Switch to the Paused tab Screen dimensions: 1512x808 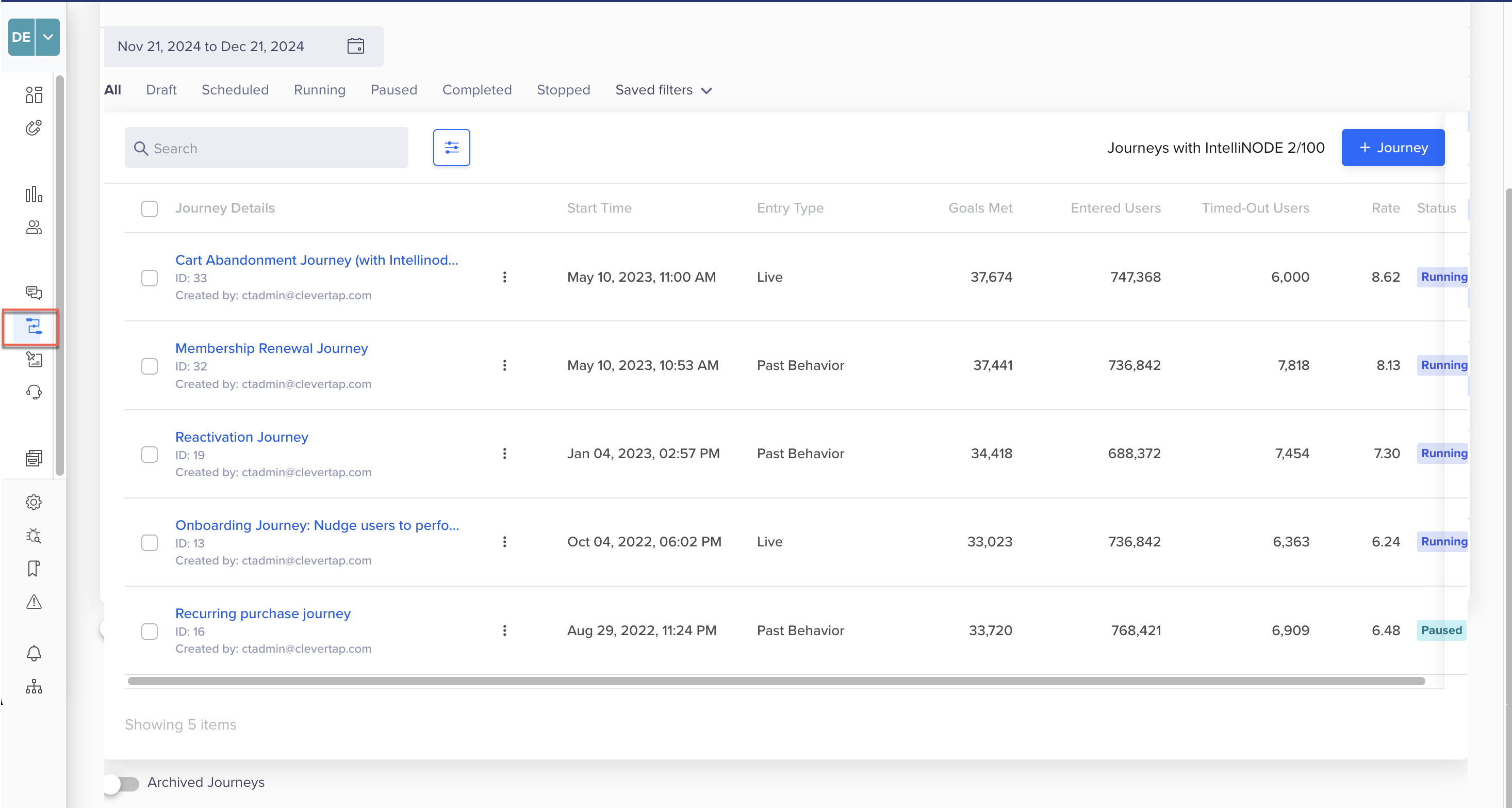point(394,90)
